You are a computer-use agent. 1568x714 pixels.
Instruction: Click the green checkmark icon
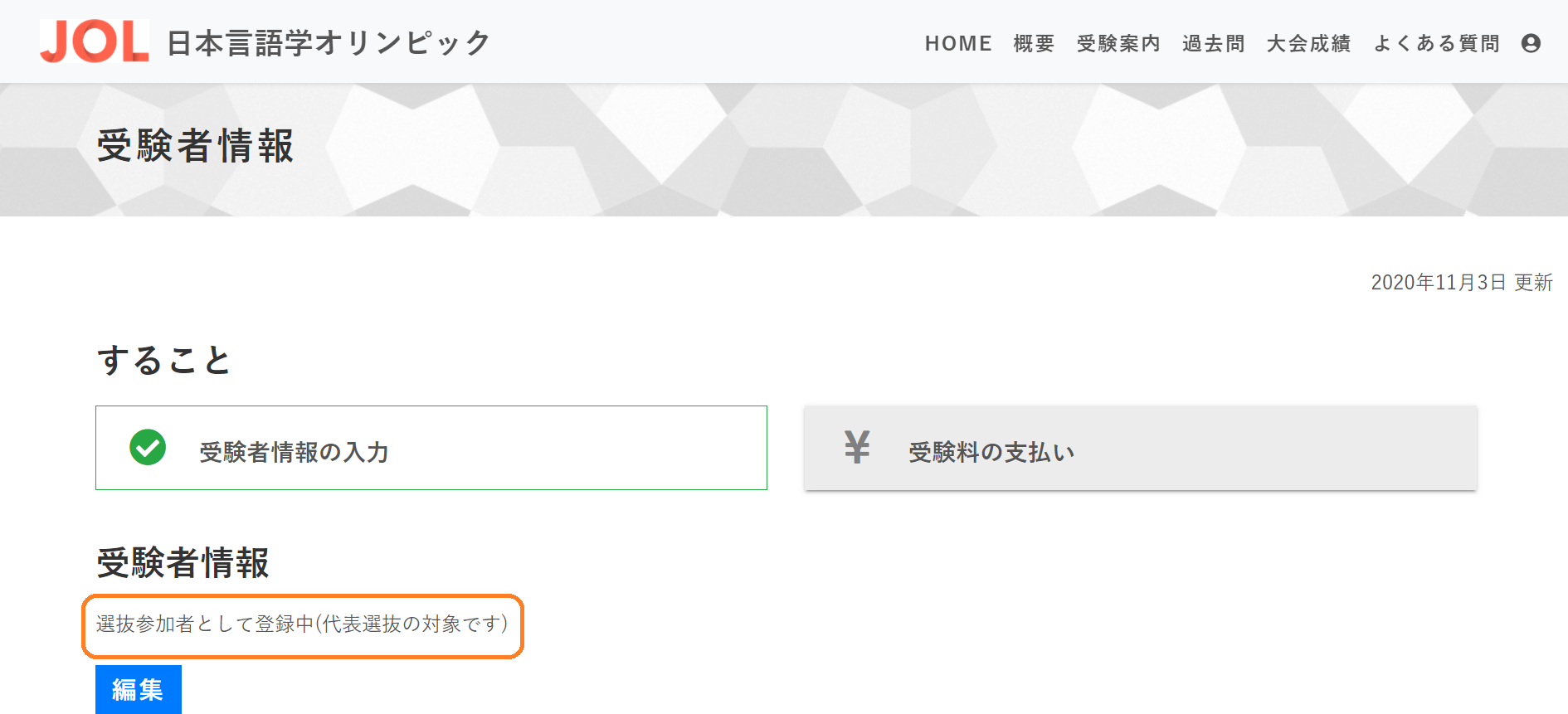coord(148,448)
